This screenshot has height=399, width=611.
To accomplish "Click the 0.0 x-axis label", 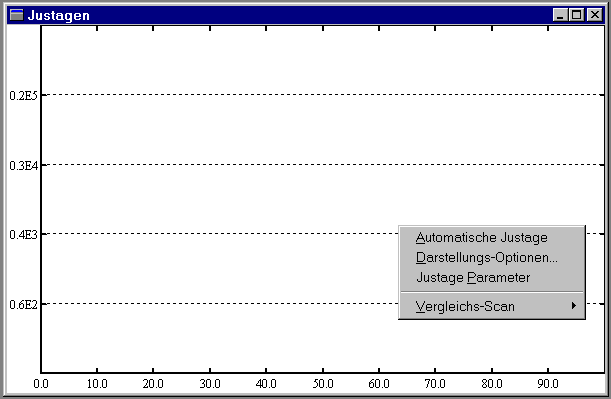I will pos(41,384).
